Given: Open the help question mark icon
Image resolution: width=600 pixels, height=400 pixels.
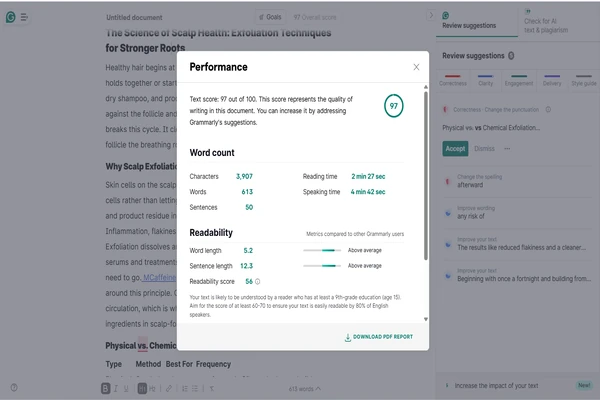Looking at the screenshot, I should [x=14, y=387].
